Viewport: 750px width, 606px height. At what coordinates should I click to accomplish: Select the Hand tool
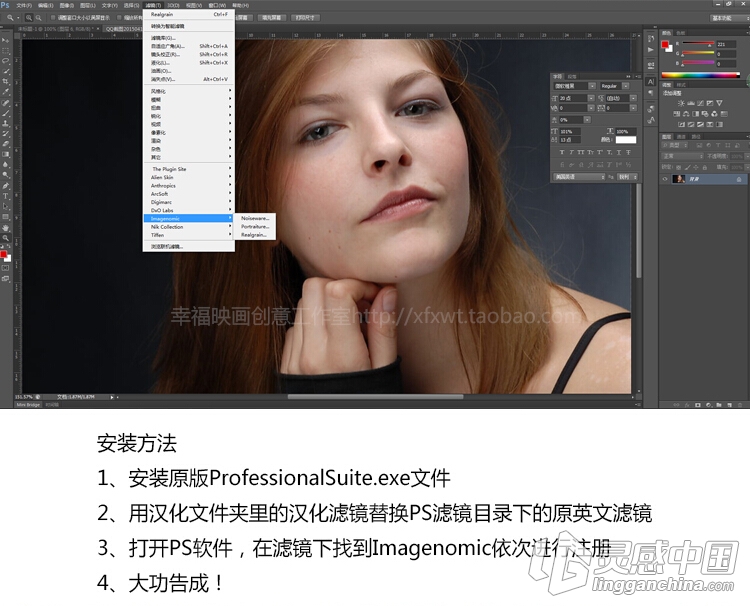(x=6, y=228)
